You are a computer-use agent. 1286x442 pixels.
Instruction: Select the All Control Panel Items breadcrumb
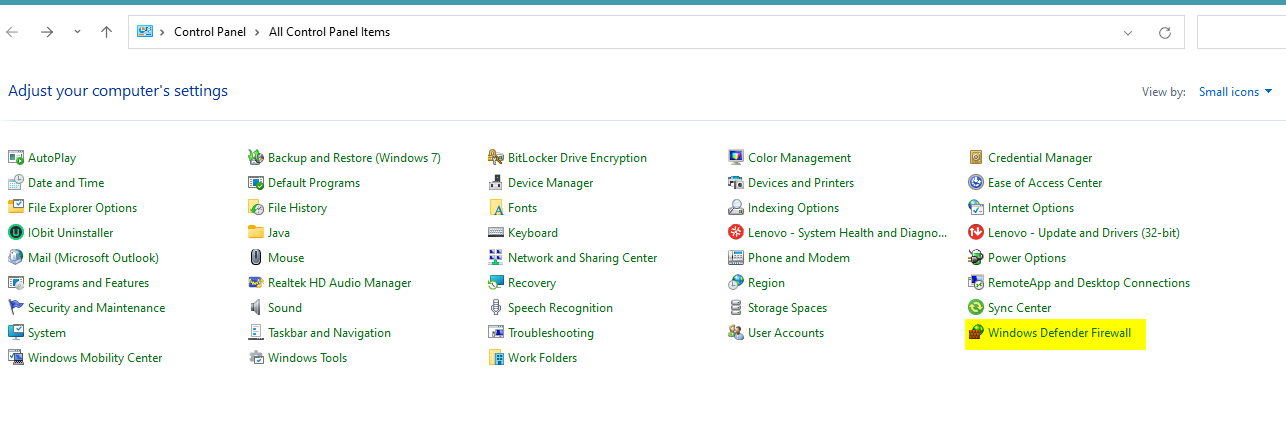coord(329,32)
